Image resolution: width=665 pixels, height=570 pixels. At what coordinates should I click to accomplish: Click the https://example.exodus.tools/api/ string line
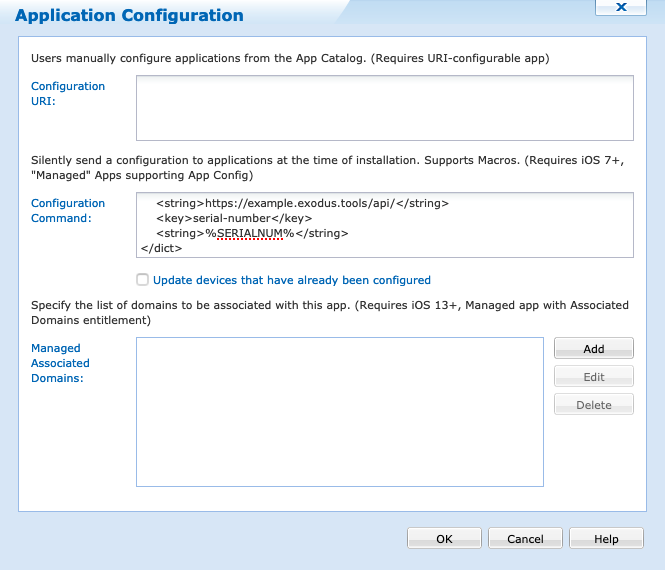(x=302, y=203)
